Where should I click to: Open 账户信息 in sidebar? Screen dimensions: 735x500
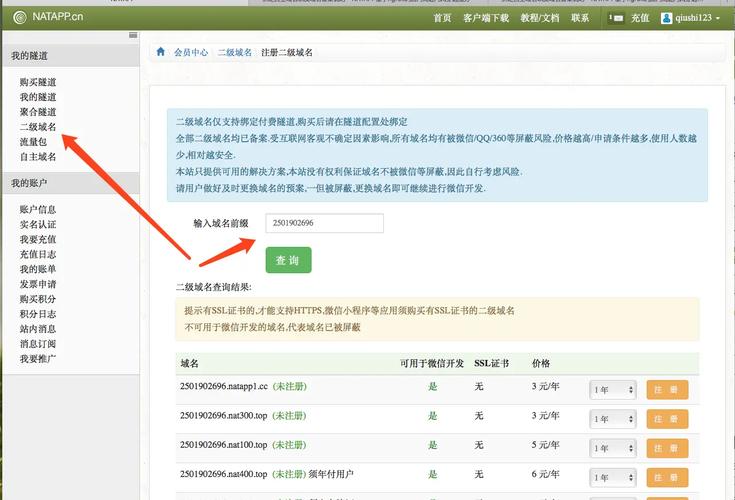click(x=38, y=209)
